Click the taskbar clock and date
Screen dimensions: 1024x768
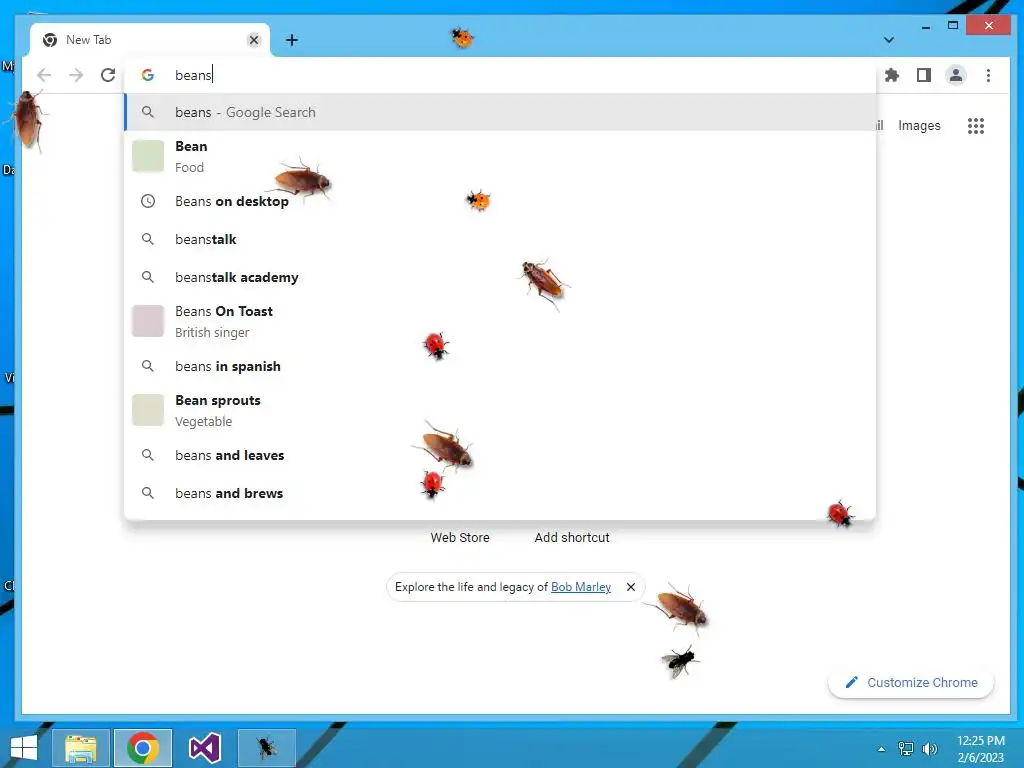pyautogui.click(x=980, y=748)
